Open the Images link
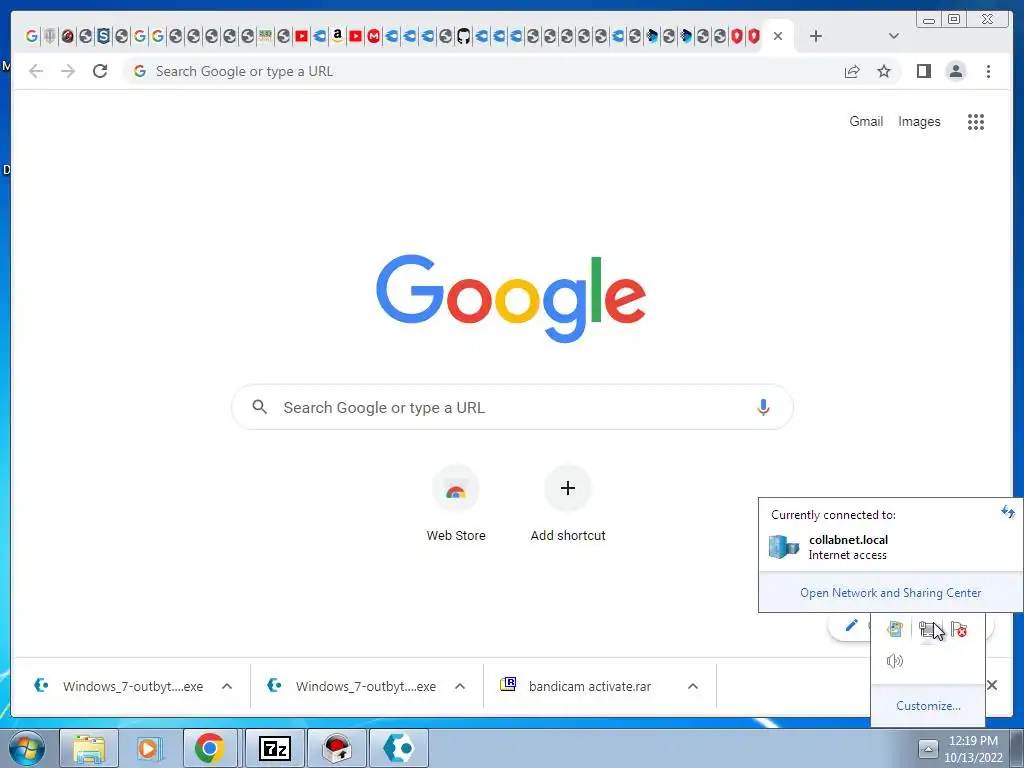Screen dimensions: 1024x768 (x=919, y=121)
